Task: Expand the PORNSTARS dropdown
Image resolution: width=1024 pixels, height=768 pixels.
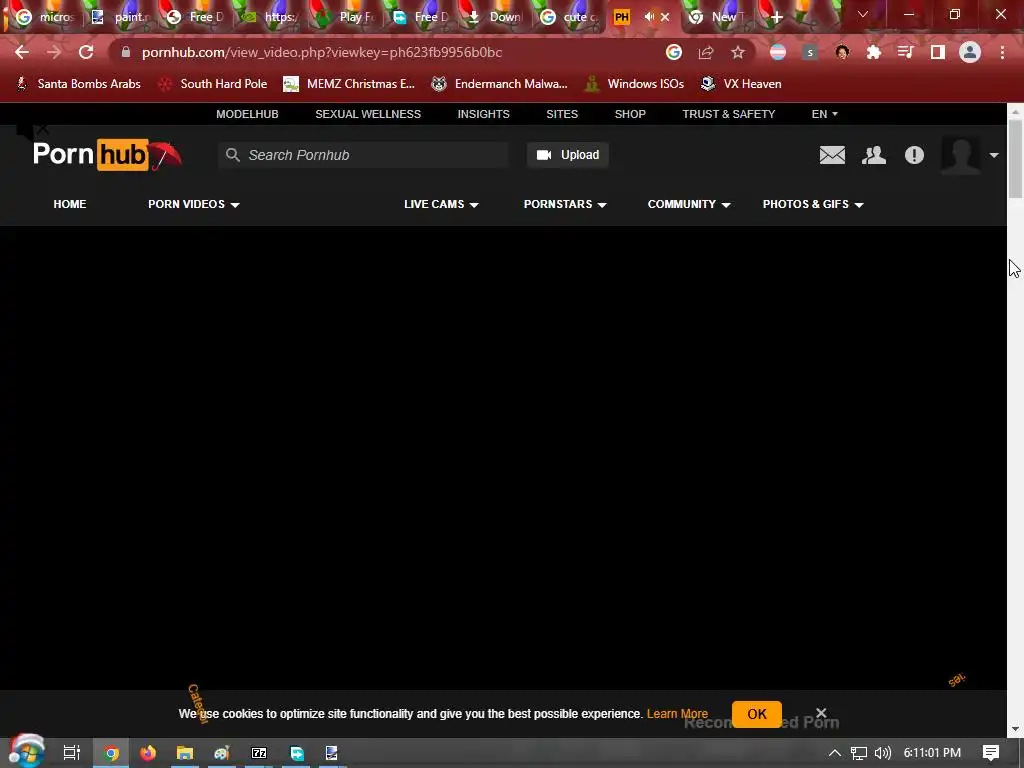Action: pyautogui.click(x=566, y=204)
